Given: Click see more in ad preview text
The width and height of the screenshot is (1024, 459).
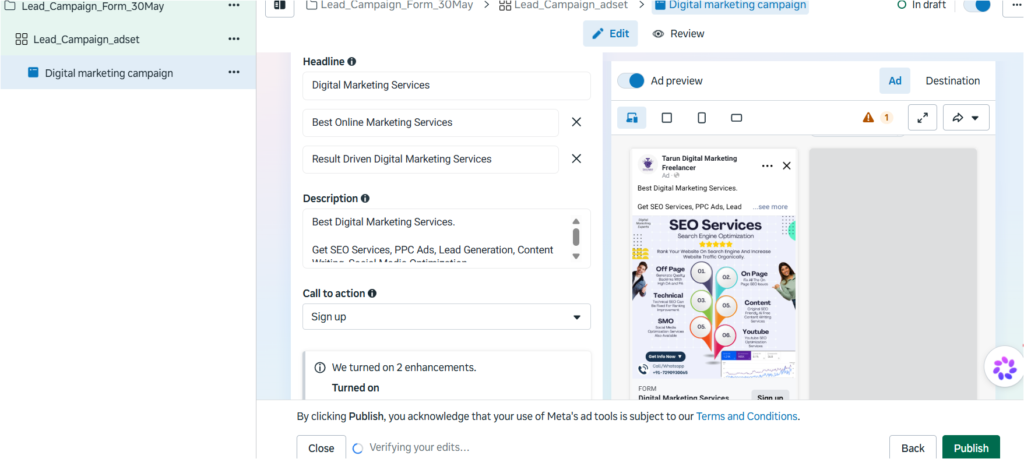Looking at the screenshot, I should pos(770,206).
